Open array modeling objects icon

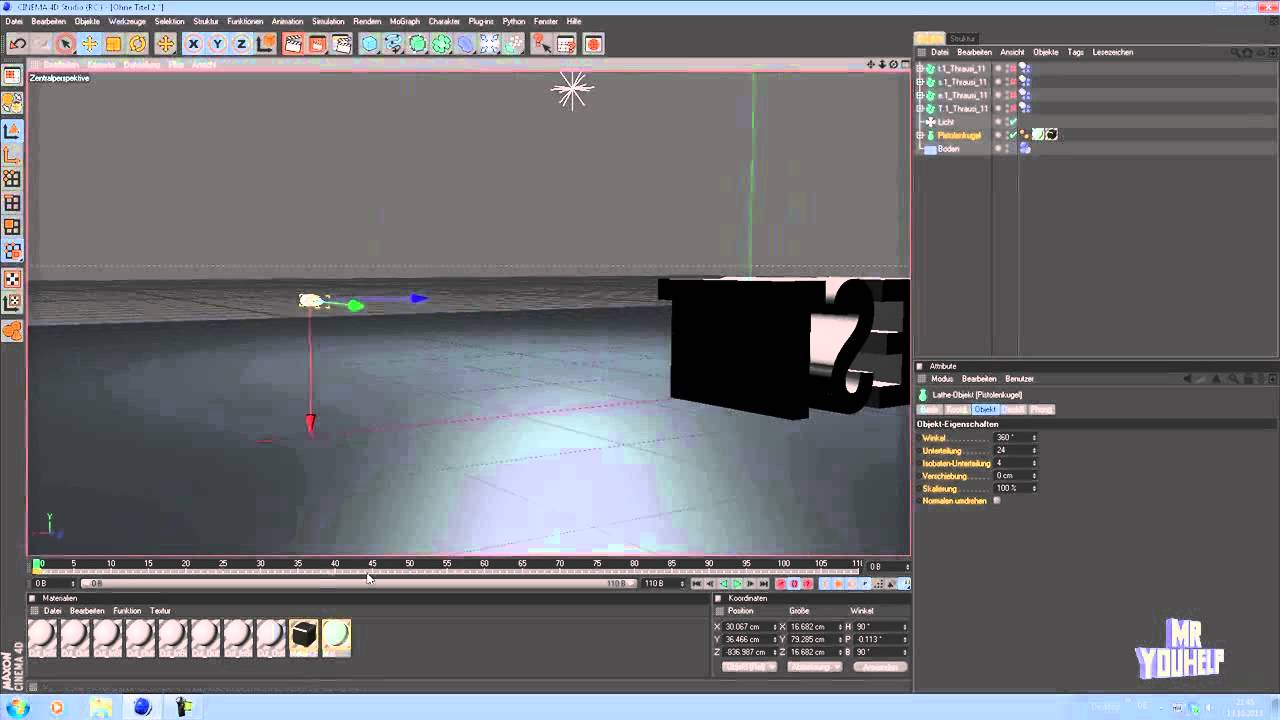tap(441, 44)
